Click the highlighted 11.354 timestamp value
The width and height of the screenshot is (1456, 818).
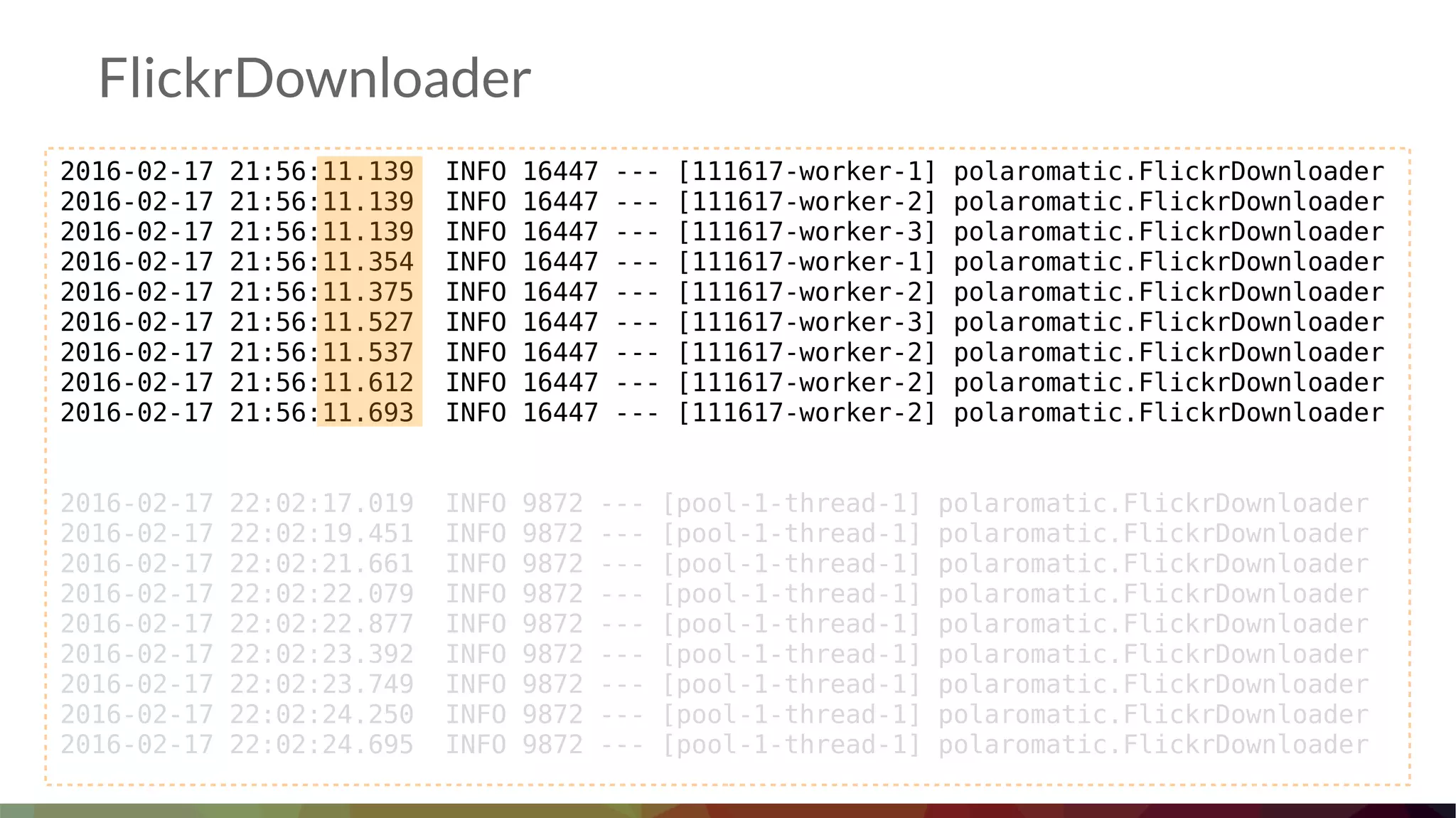pos(368,262)
